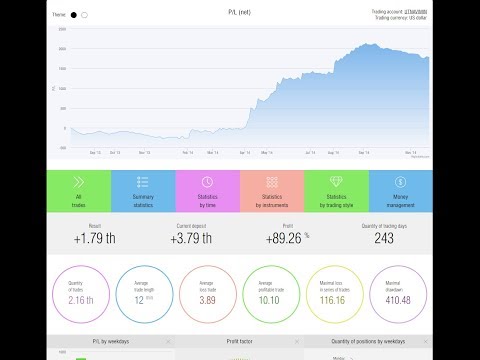Image resolution: width=480 pixels, height=360 pixels.
Task: Click the Maximal drawdown circle
Action: (398, 294)
